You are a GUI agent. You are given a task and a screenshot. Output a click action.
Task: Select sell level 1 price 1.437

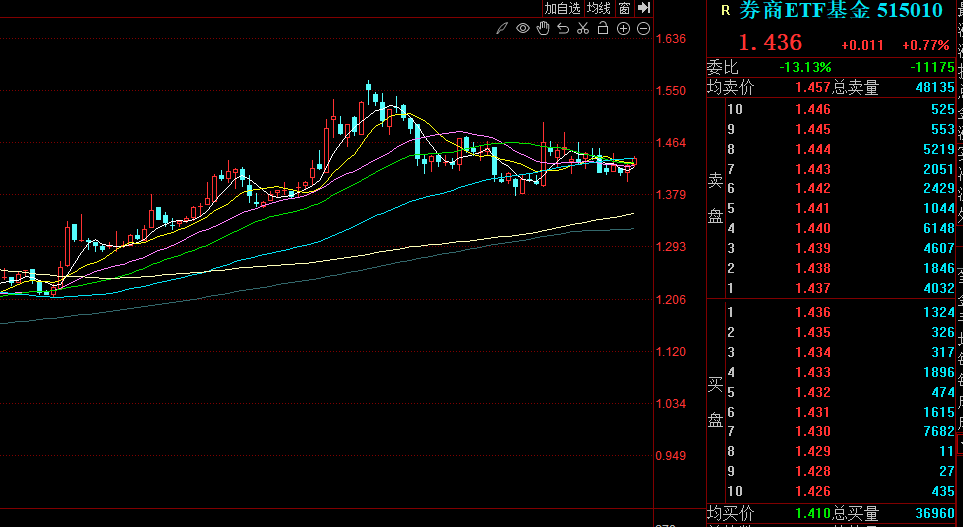[812, 289]
